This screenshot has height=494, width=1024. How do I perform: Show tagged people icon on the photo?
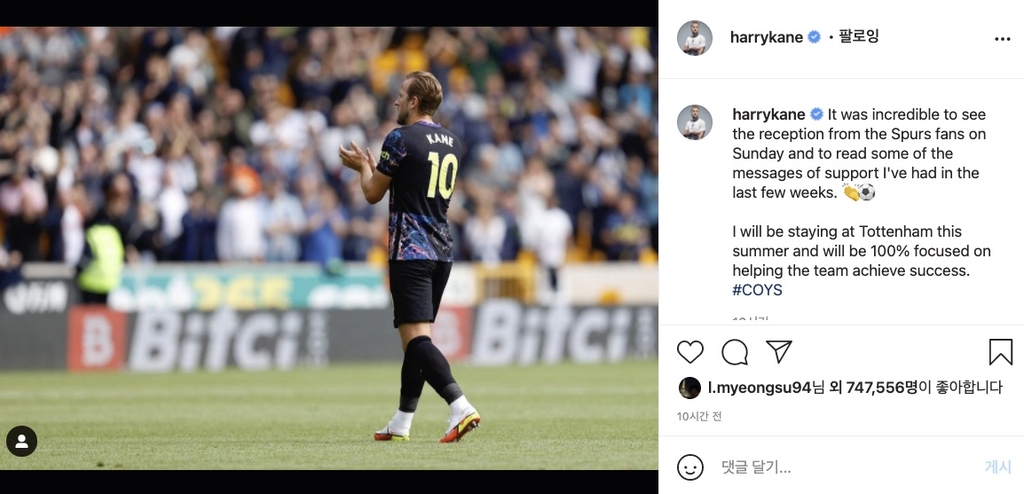21,441
